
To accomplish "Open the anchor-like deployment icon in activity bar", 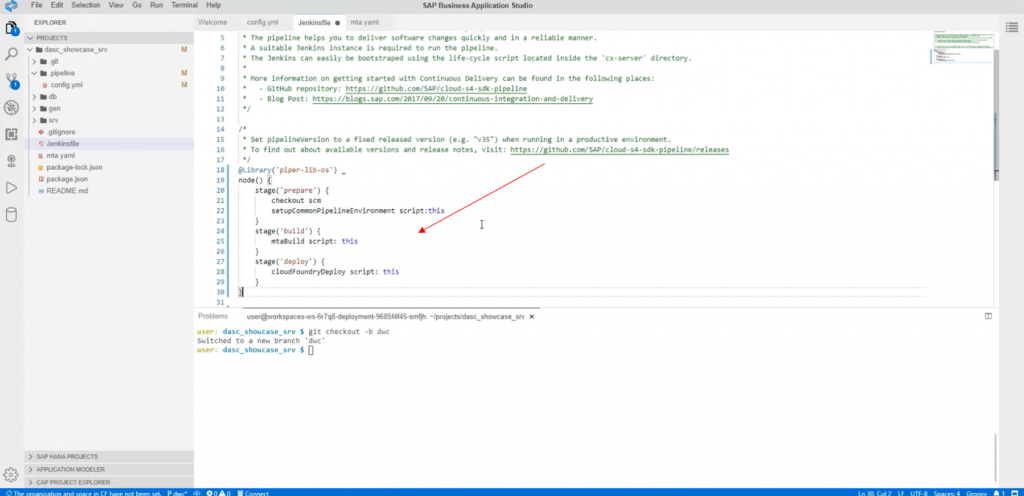I will click(11, 161).
